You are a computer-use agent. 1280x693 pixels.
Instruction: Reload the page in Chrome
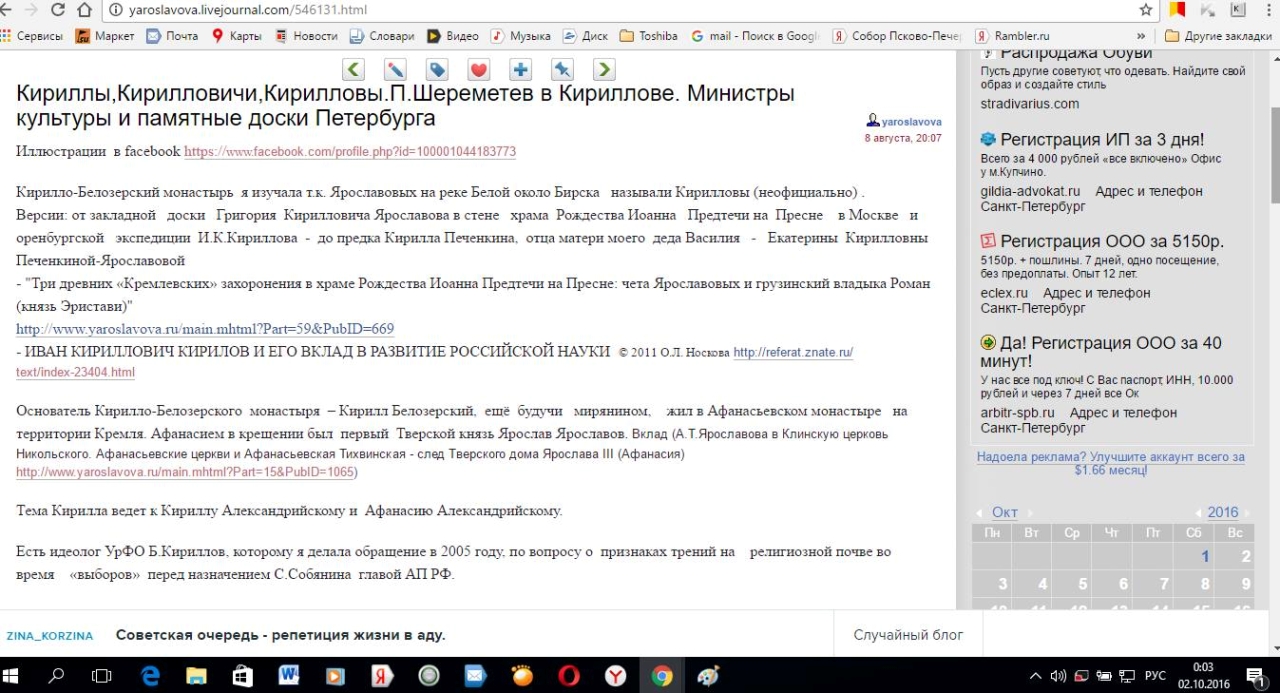(x=57, y=10)
